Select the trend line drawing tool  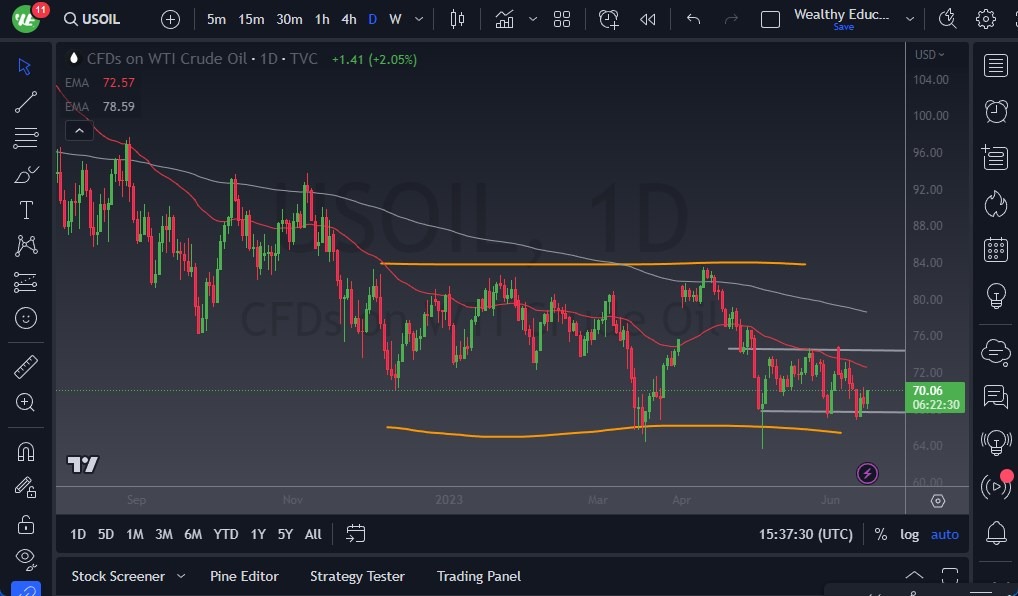26,102
